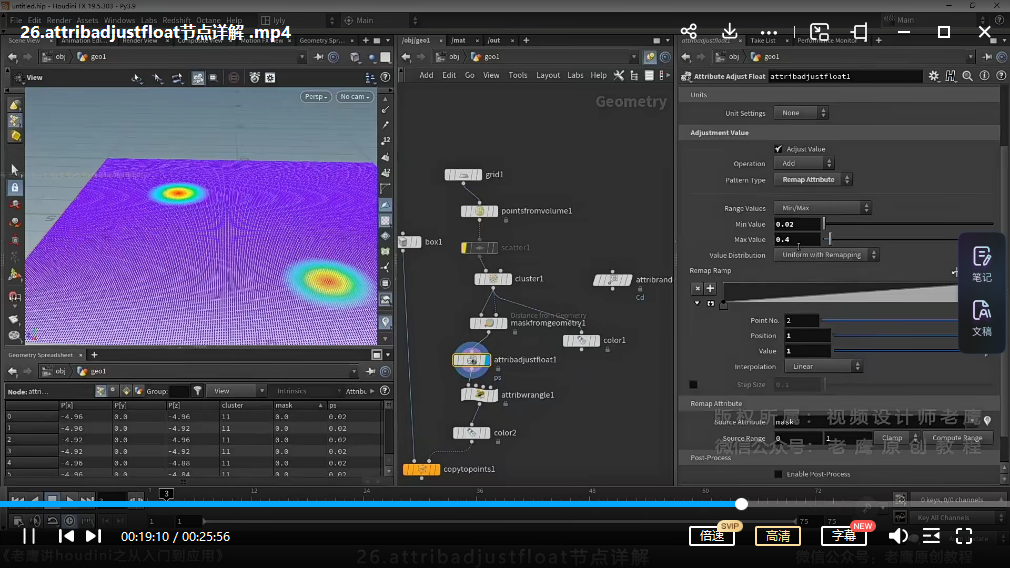The width and height of the screenshot is (1010, 568).
Task: Click the parameter gear settings icon
Action: (934, 76)
